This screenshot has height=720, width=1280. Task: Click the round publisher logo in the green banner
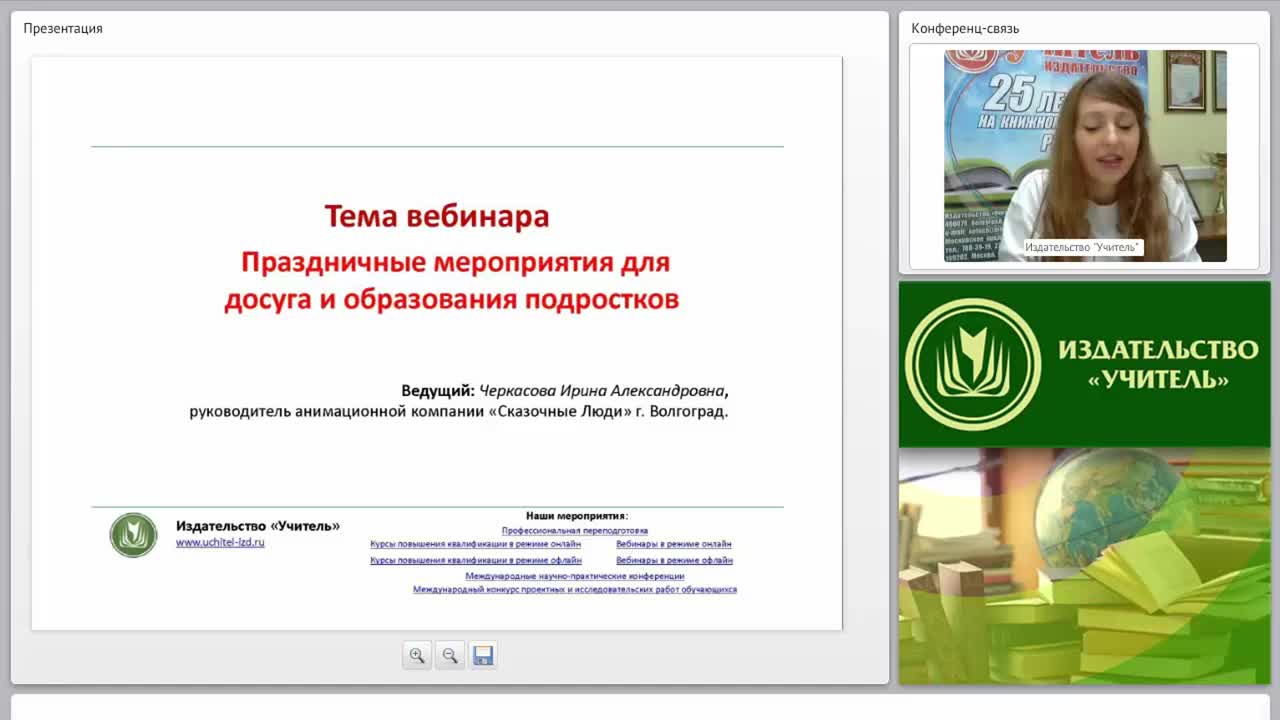tap(973, 364)
